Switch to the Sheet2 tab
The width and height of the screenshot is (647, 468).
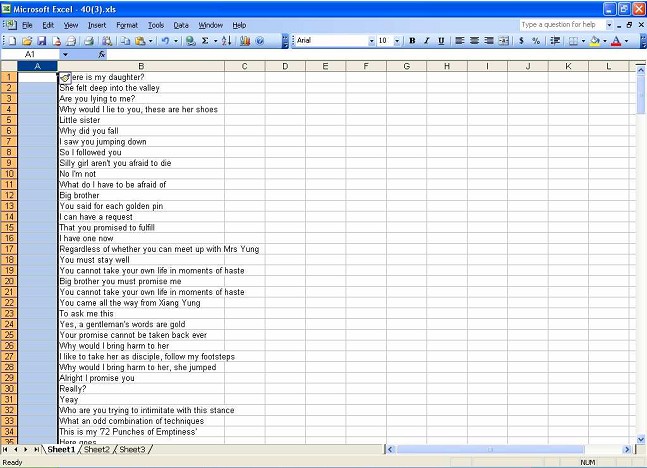click(x=97, y=449)
